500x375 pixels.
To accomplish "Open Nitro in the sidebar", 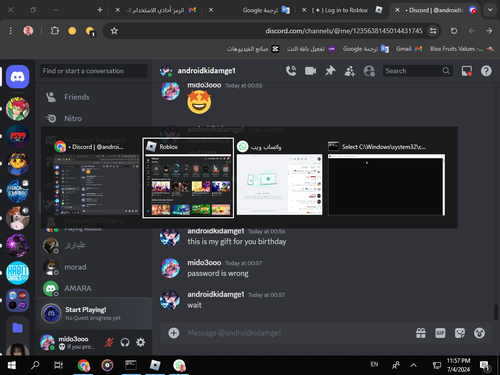I will (x=94, y=118).
